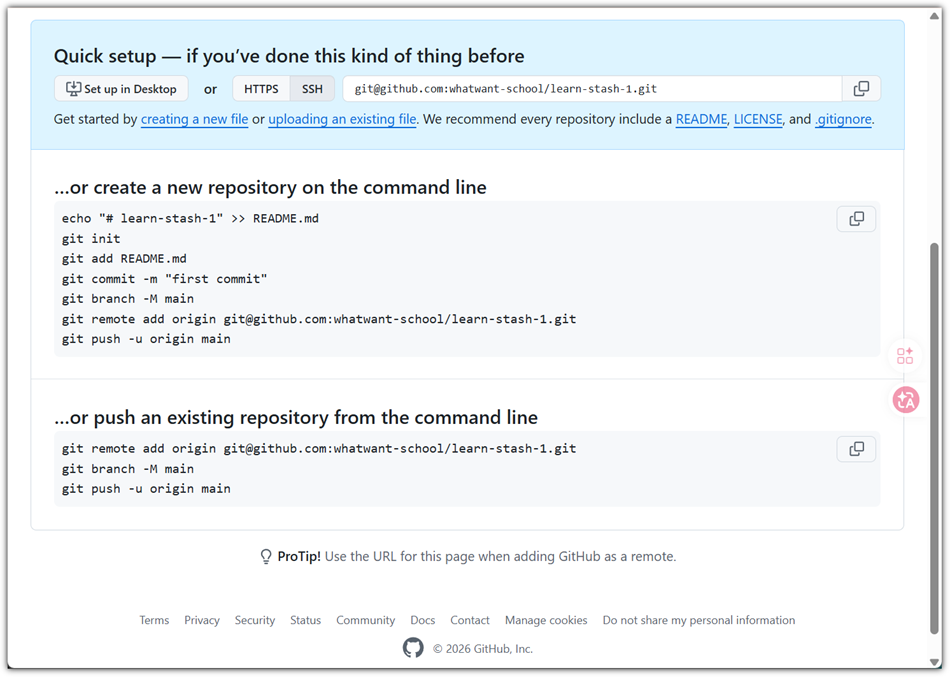The image size is (950, 677).
Task: Focus the repository URL text field
Action: (593, 88)
